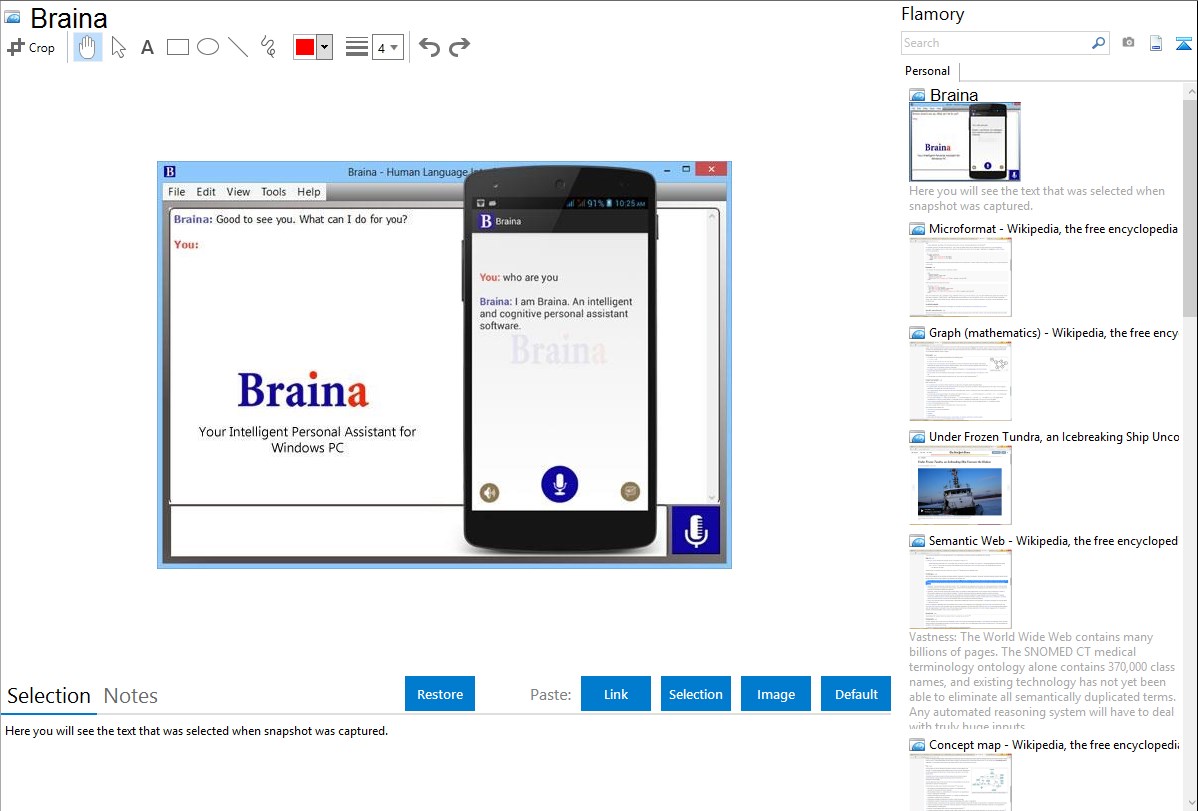
Task: Click the snapshot icon beside Microformat title
Action: click(917, 229)
